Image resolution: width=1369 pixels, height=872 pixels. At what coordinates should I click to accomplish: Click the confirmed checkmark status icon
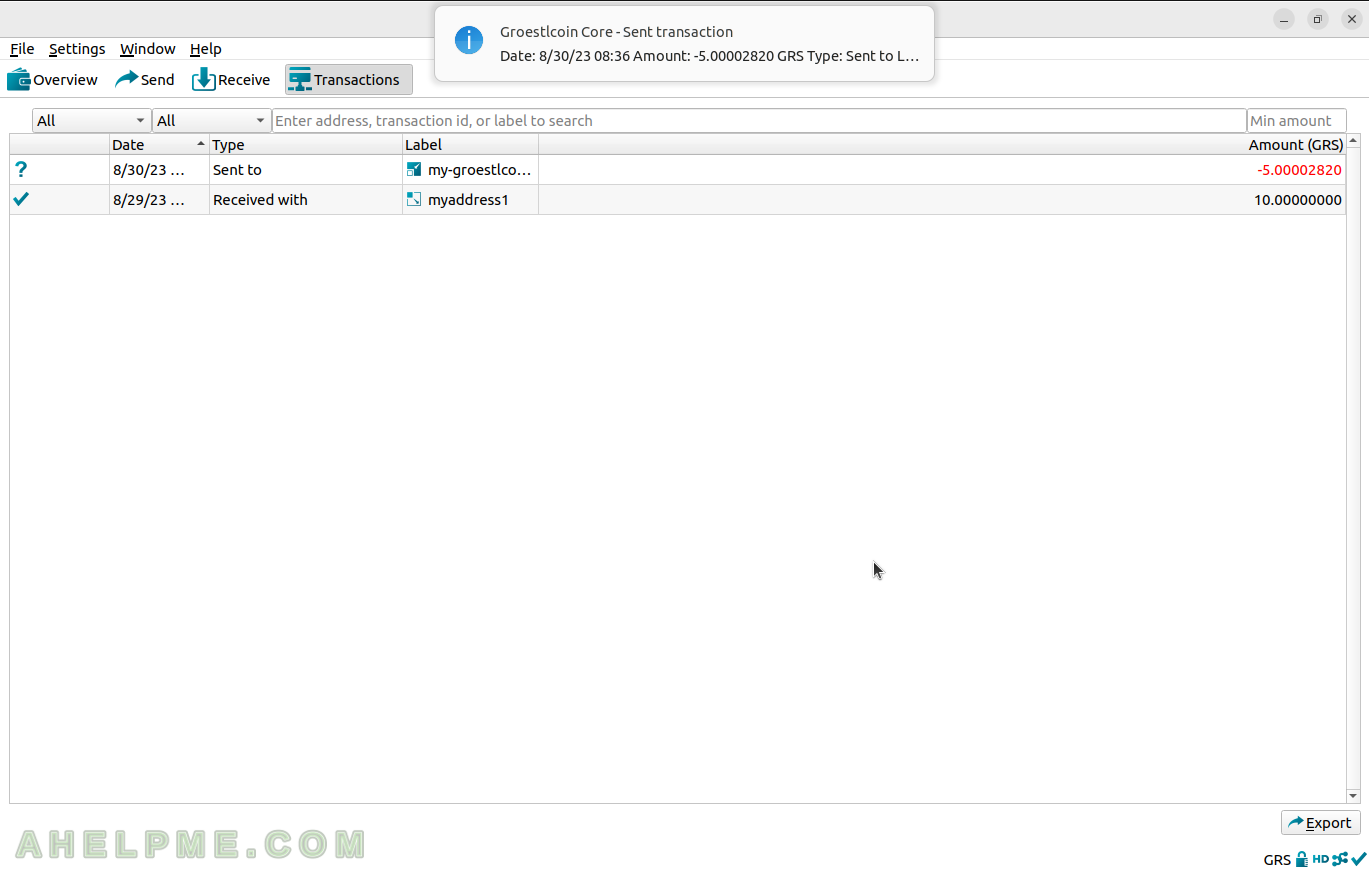(x=21, y=199)
